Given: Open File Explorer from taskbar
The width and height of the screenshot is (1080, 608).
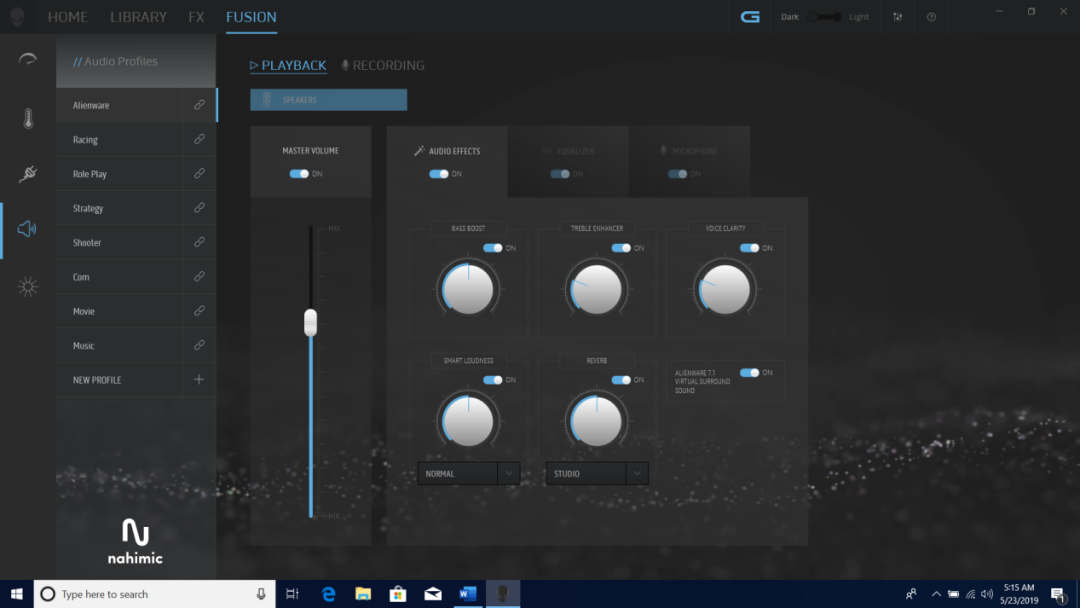Looking at the screenshot, I should point(363,594).
